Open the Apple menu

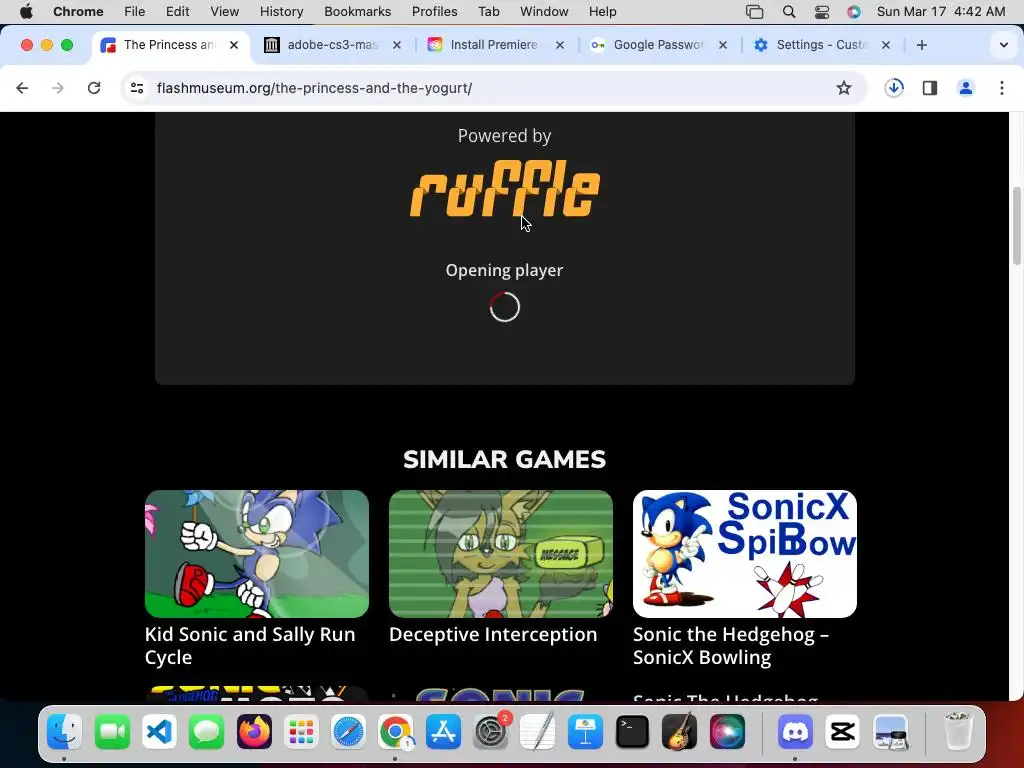coord(26,12)
